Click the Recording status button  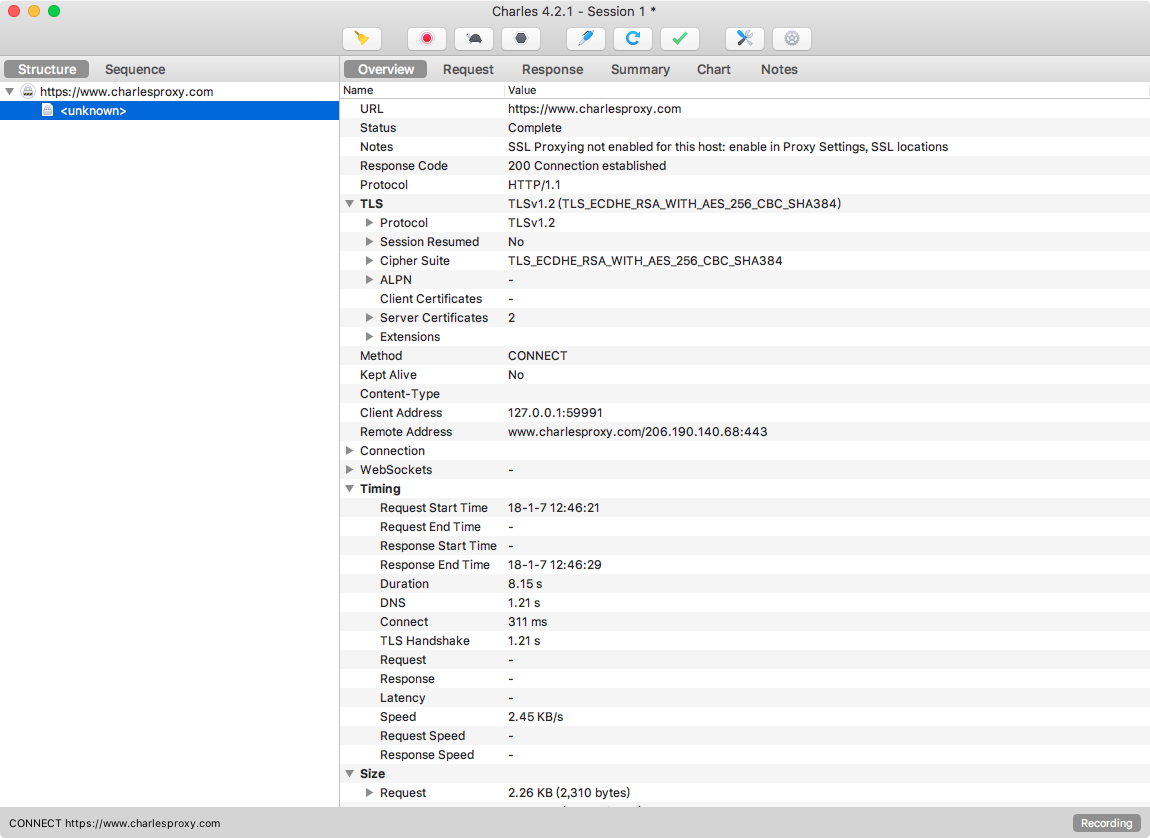pos(1106,823)
